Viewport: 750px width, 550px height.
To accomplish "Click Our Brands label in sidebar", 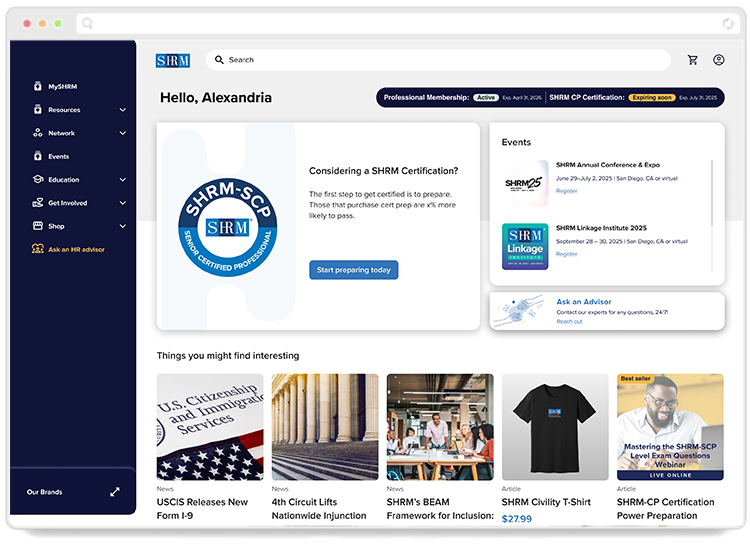I will [44, 492].
